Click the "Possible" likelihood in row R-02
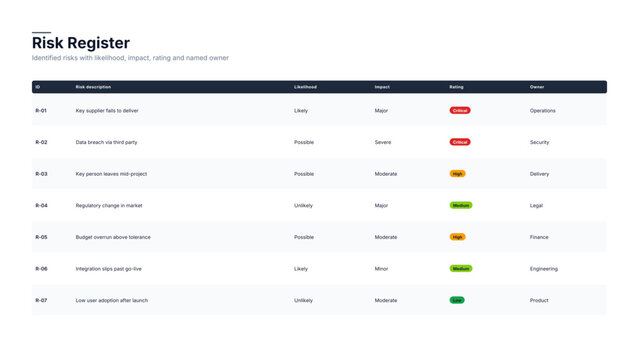 (x=304, y=142)
